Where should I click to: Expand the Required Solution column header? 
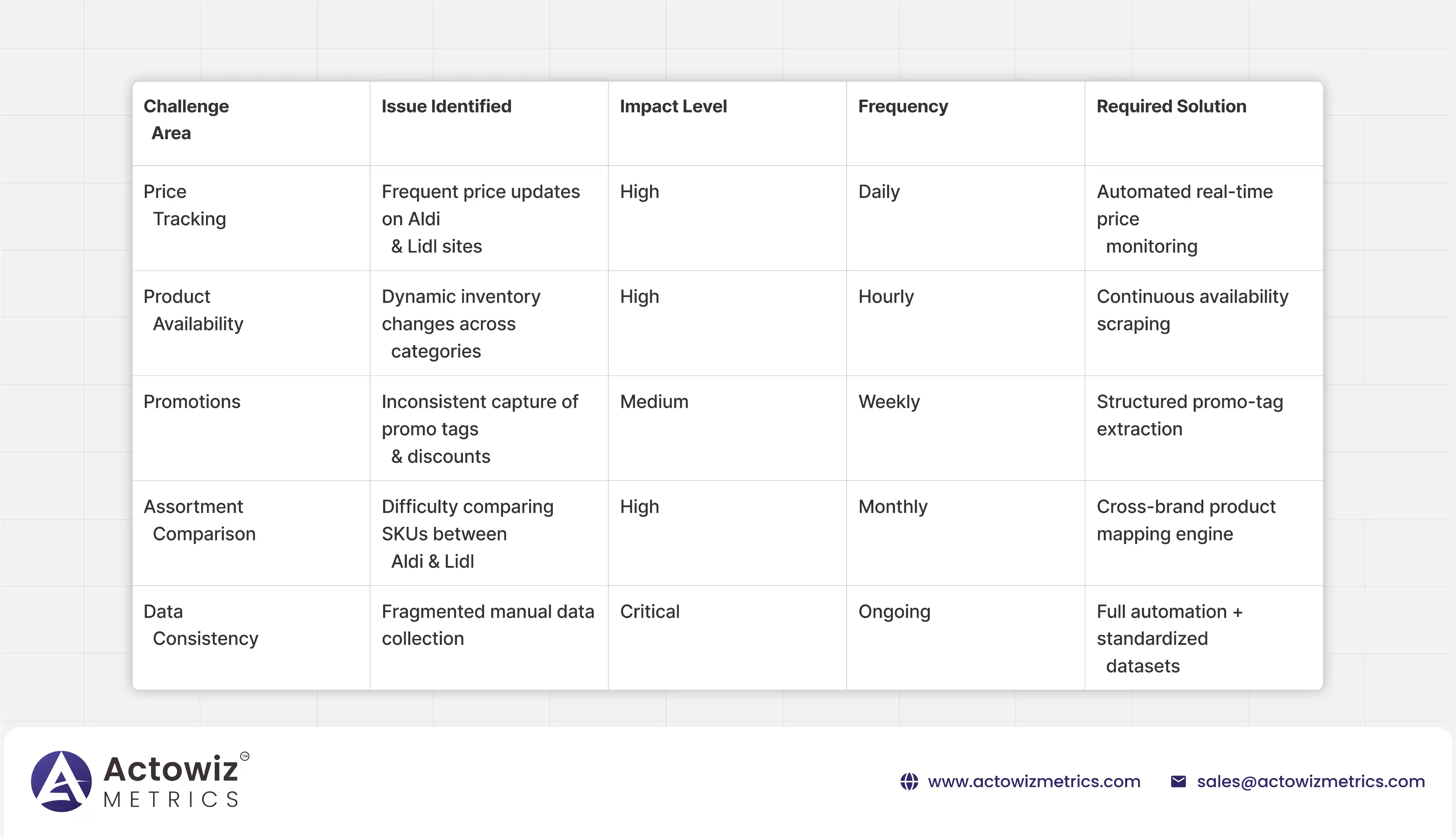click(1171, 106)
